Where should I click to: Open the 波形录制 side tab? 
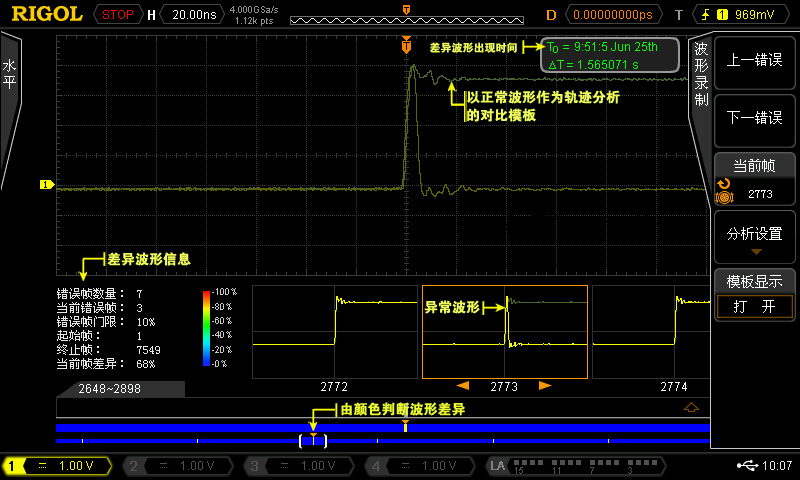click(701, 75)
